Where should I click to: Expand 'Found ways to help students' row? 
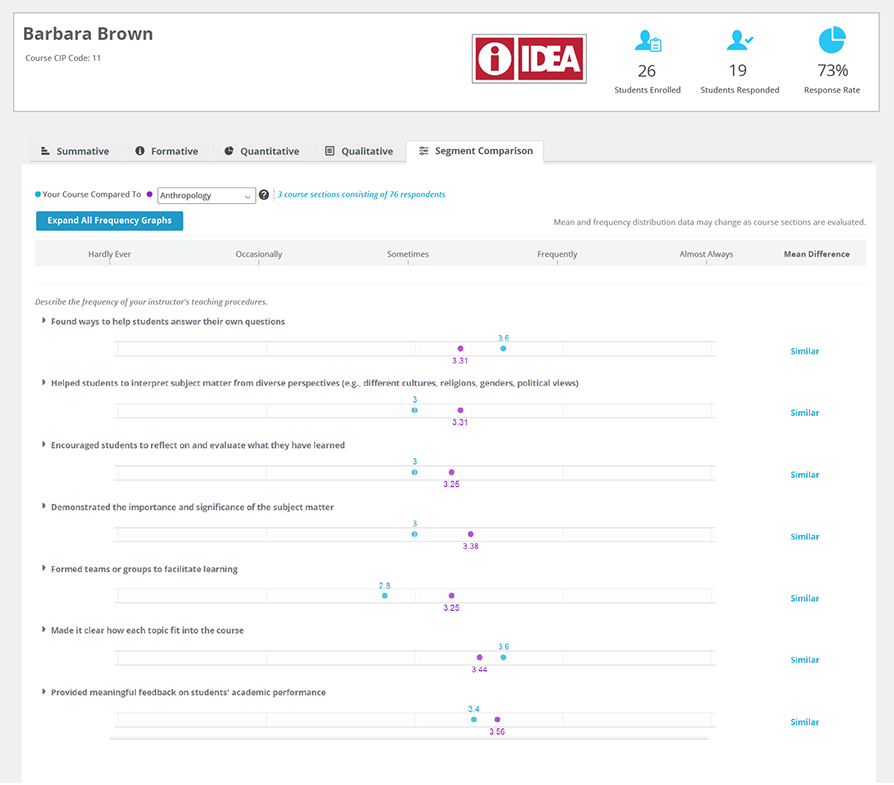click(44, 321)
